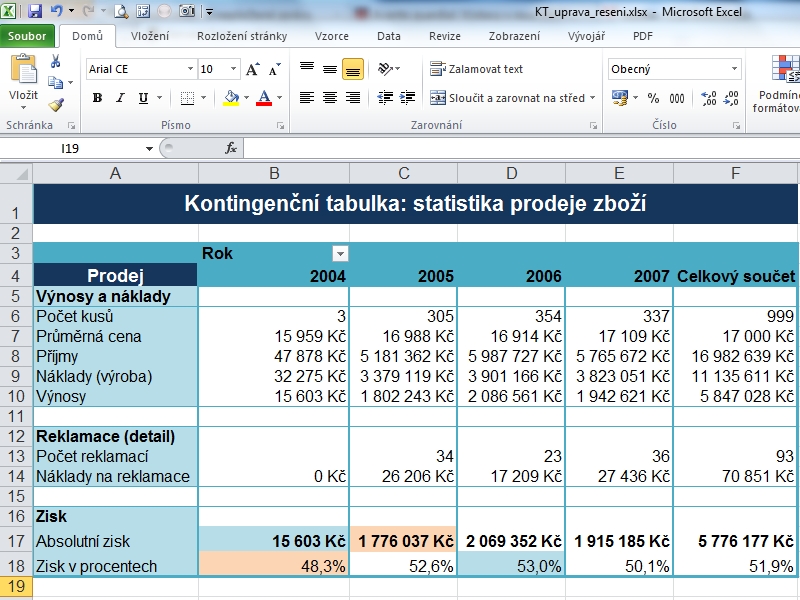Apply bold formatting with the B icon
Image resolution: width=800 pixels, height=600 pixels.
point(97,97)
